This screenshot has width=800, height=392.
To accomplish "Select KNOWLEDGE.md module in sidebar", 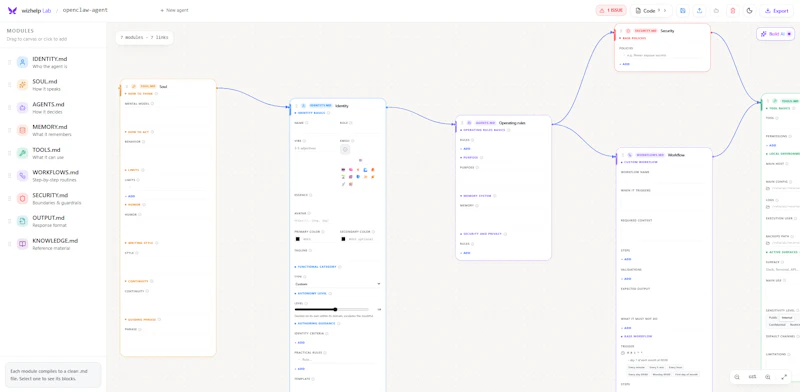I will pyautogui.click(x=53, y=244).
